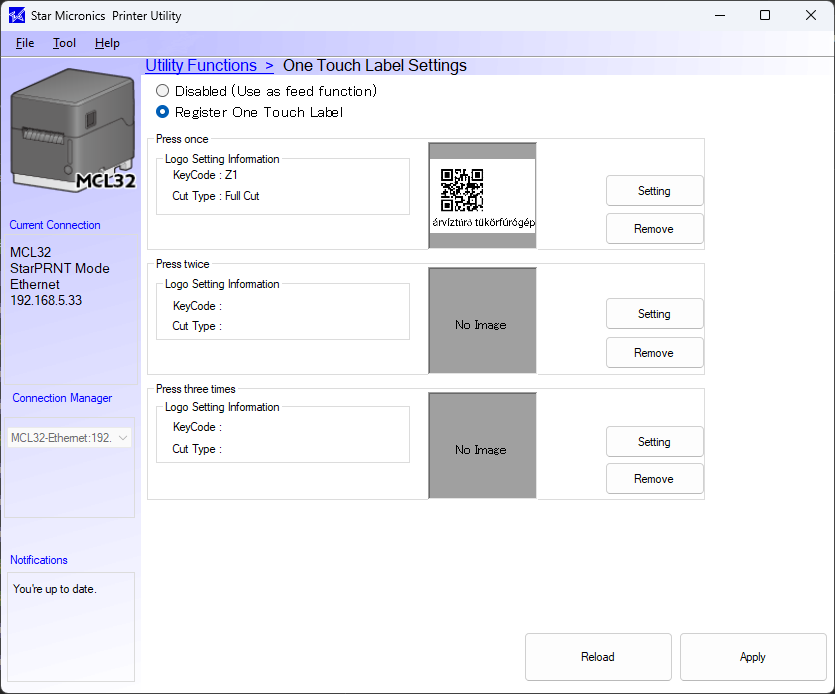Click 'KeyCode : Z1' in Press once
This screenshot has height=694, width=835.
coord(205,175)
